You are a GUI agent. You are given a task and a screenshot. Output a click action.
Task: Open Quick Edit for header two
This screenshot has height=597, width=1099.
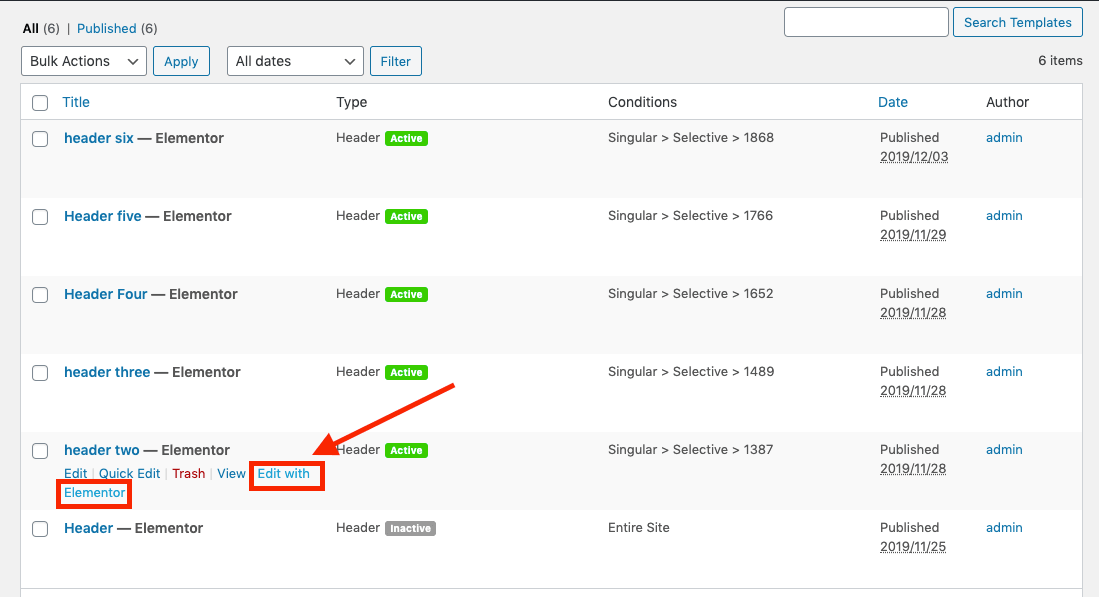[128, 473]
